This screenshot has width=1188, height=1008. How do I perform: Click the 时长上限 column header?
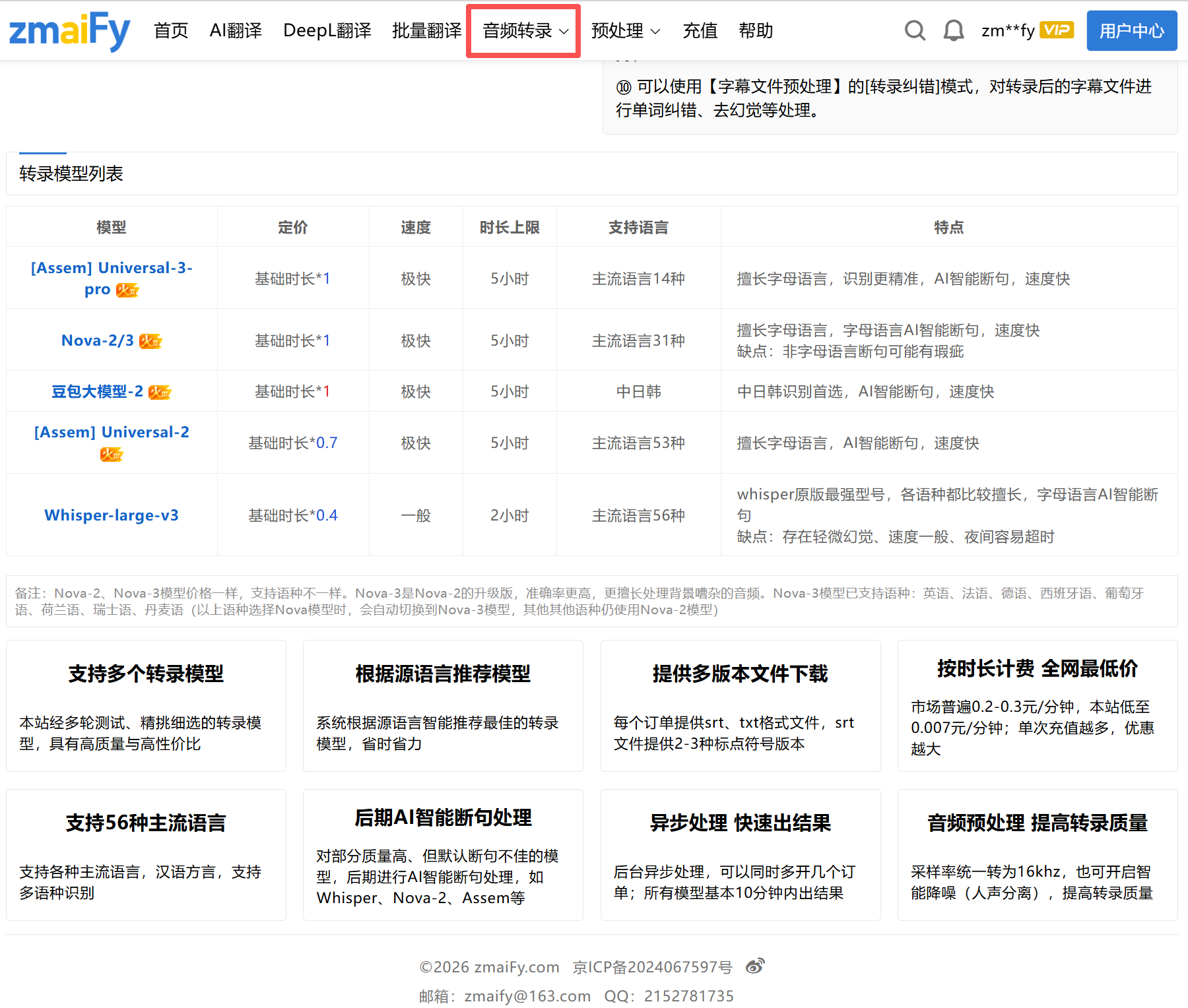[x=510, y=227]
